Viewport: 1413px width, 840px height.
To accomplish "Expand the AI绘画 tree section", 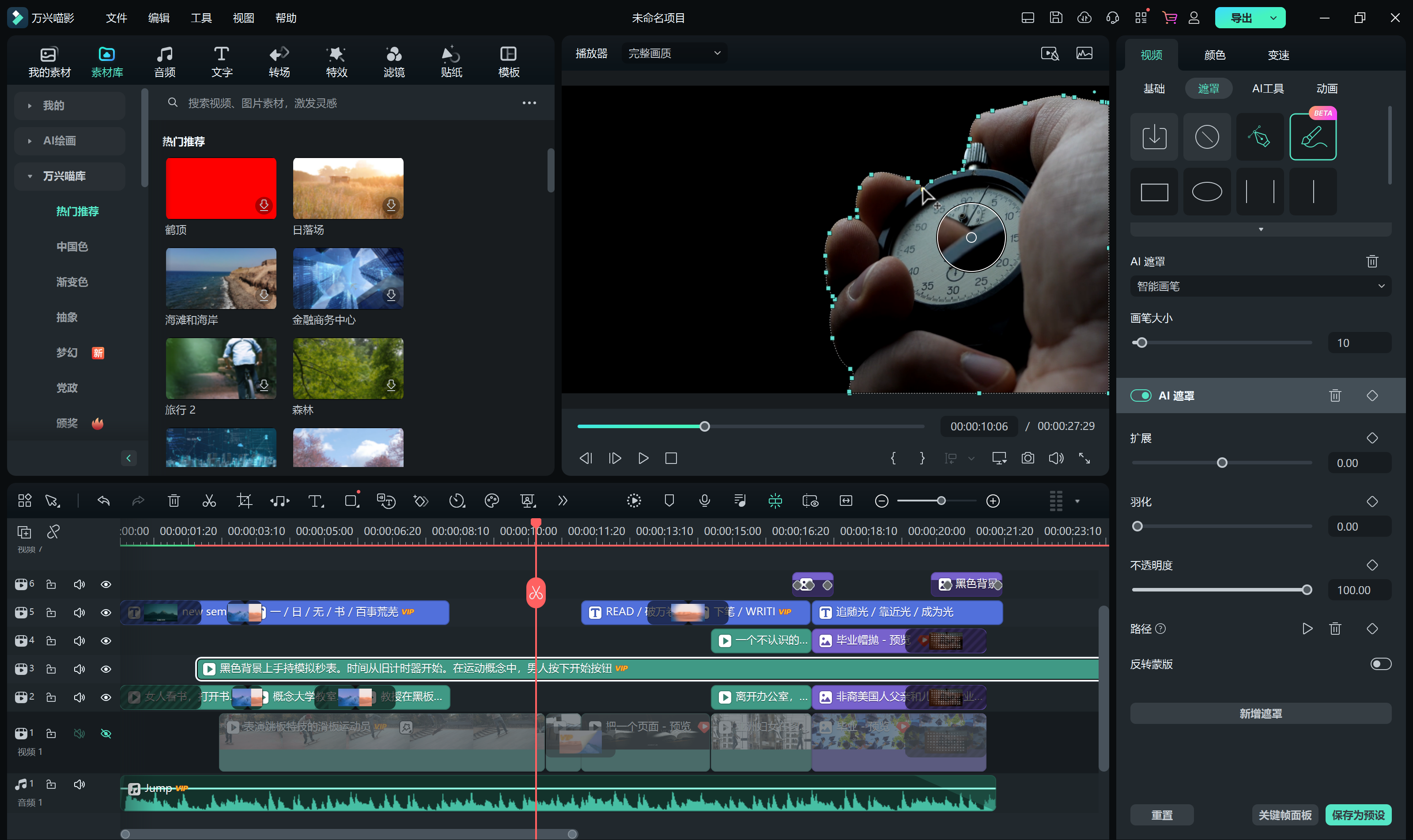I will click(x=30, y=141).
